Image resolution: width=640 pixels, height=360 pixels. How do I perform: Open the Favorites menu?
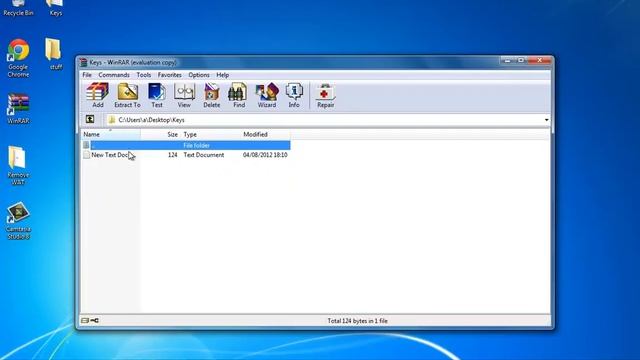tap(169, 75)
